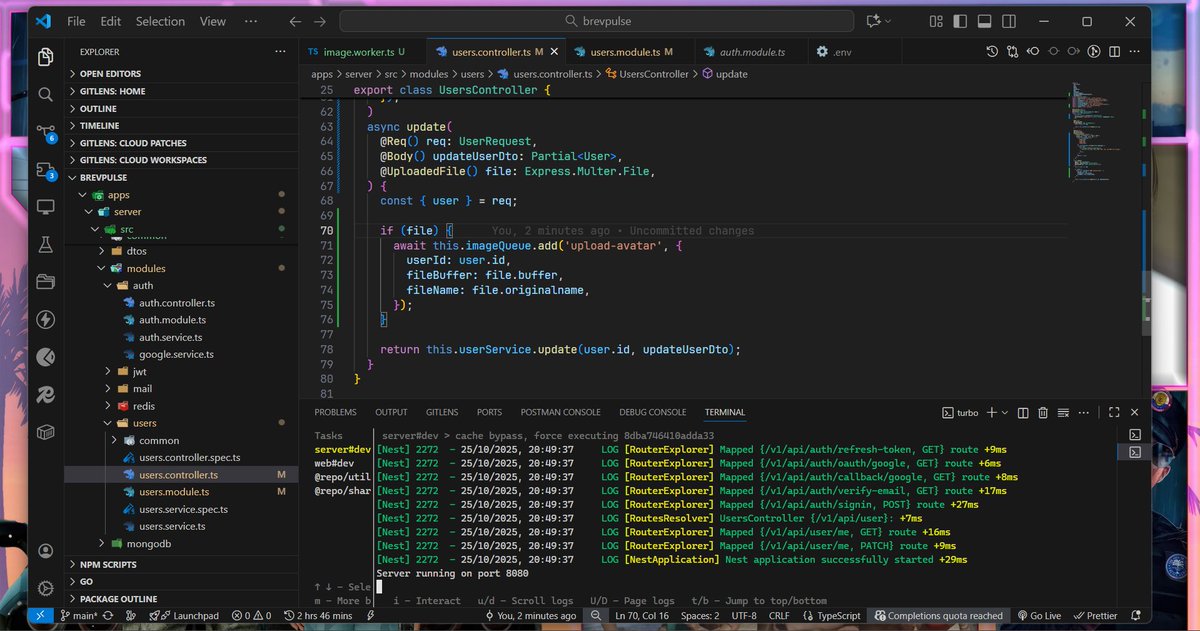This screenshot has height=631, width=1200.
Task: Switch to the users.module.ts editor tab
Action: coord(625,52)
